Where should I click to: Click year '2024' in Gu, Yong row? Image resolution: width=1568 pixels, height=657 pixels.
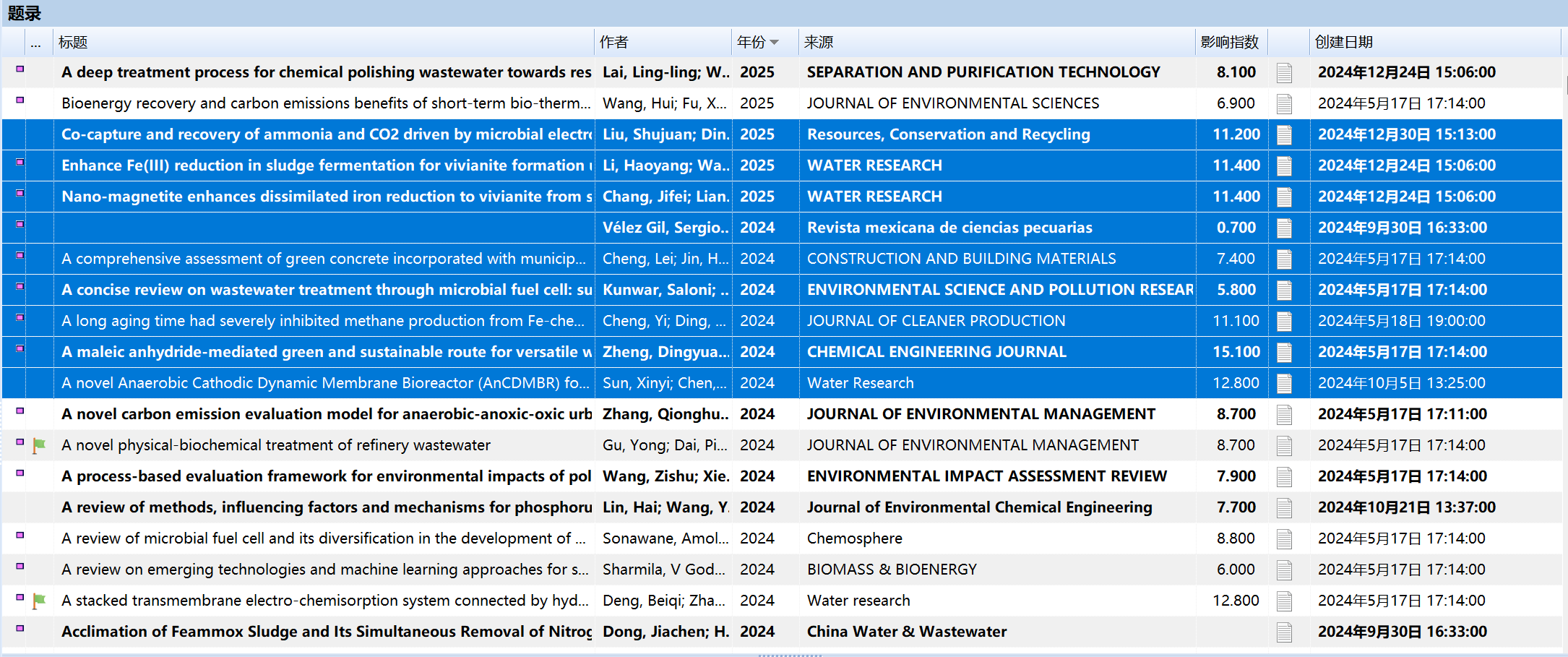pyautogui.click(x=757, y=445)
